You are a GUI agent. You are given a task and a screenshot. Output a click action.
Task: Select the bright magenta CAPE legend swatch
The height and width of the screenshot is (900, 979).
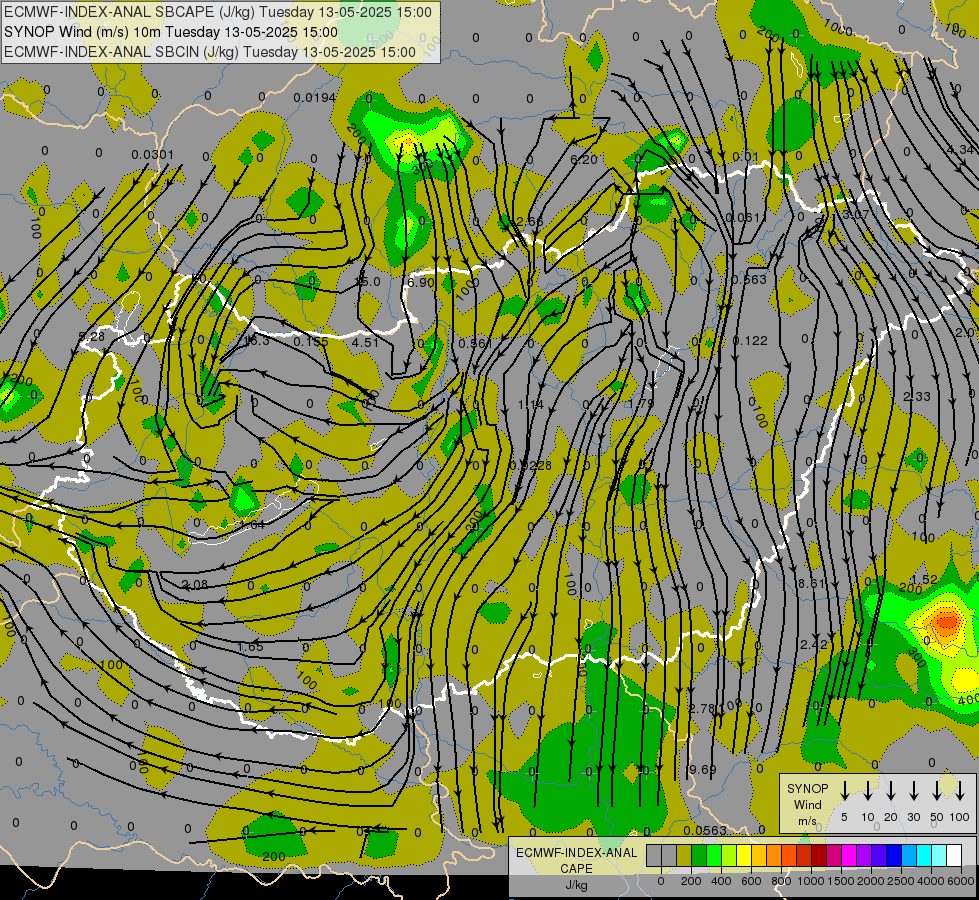pyautogui.click(x=849, y=855)
